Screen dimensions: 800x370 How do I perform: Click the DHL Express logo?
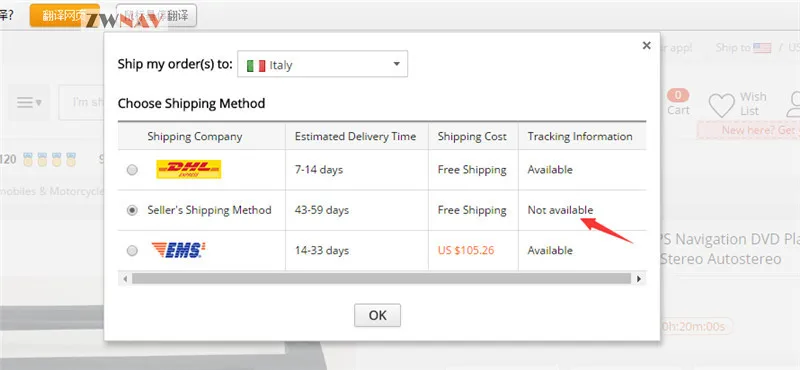tap(189, 169)
